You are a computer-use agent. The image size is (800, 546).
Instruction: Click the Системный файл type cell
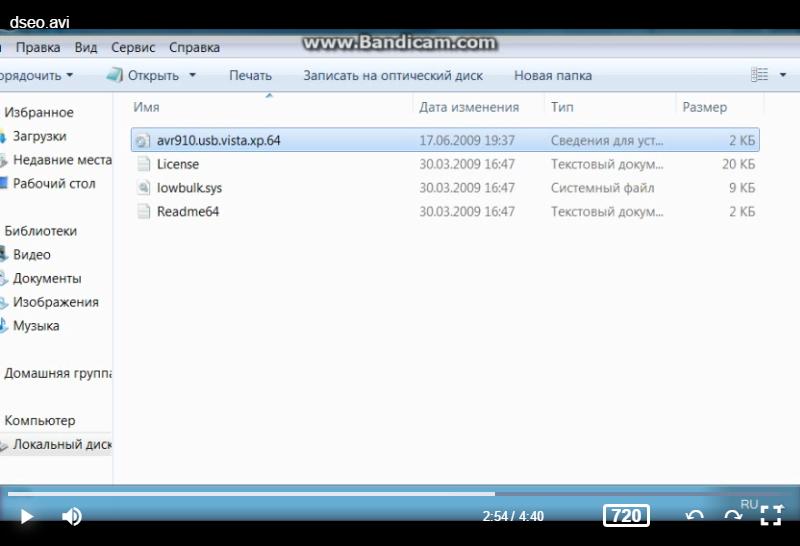(x=602, y=188)
